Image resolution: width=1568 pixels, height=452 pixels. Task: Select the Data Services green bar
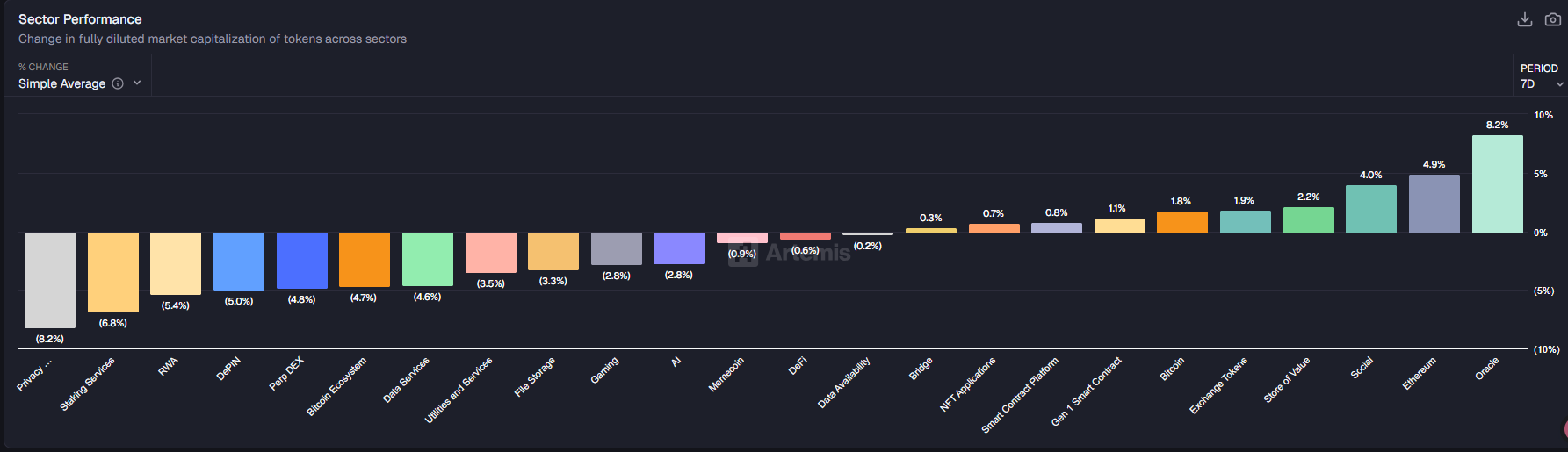(427, 259)
